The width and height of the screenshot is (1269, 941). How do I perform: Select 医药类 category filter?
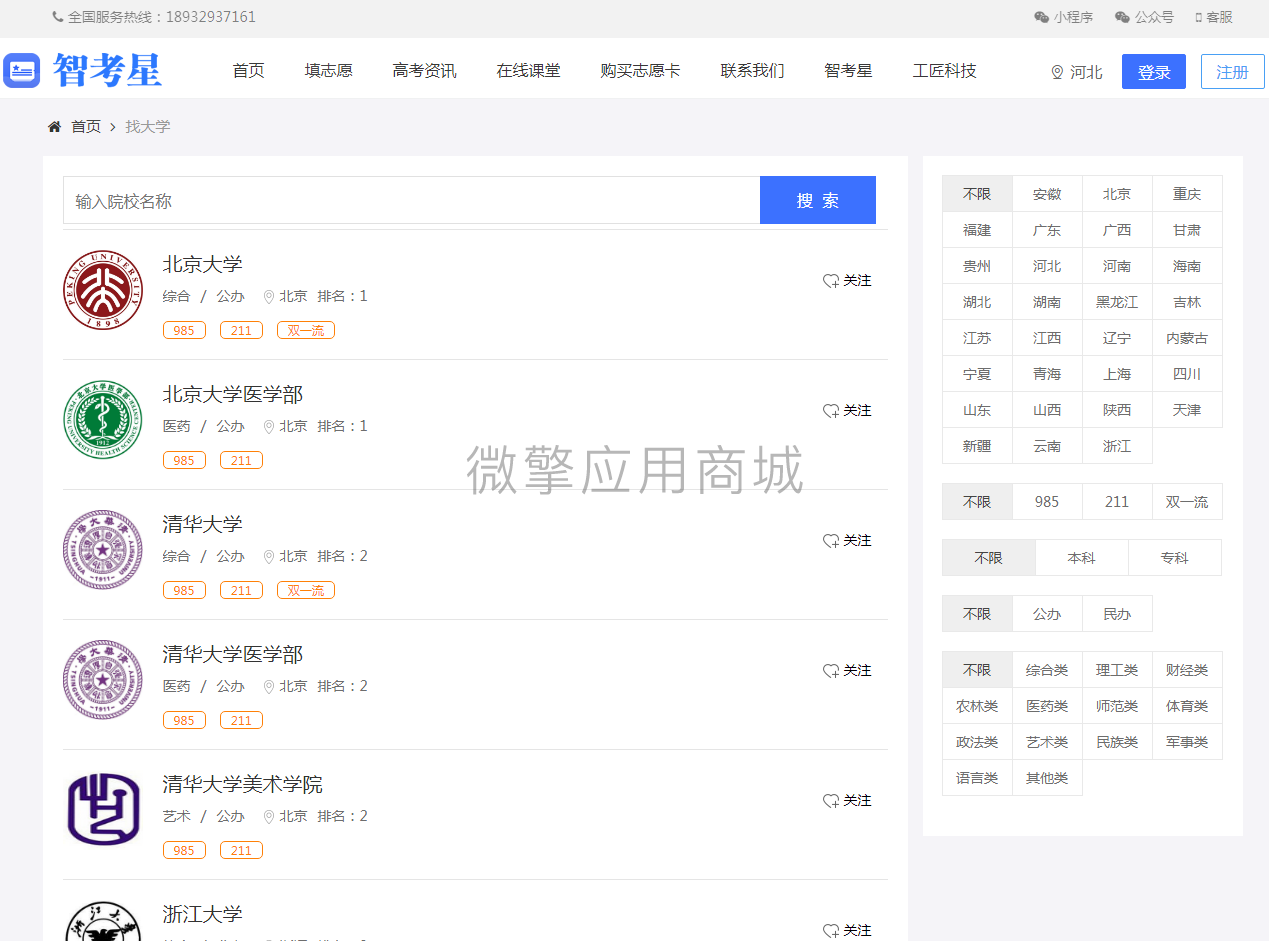1047,706
